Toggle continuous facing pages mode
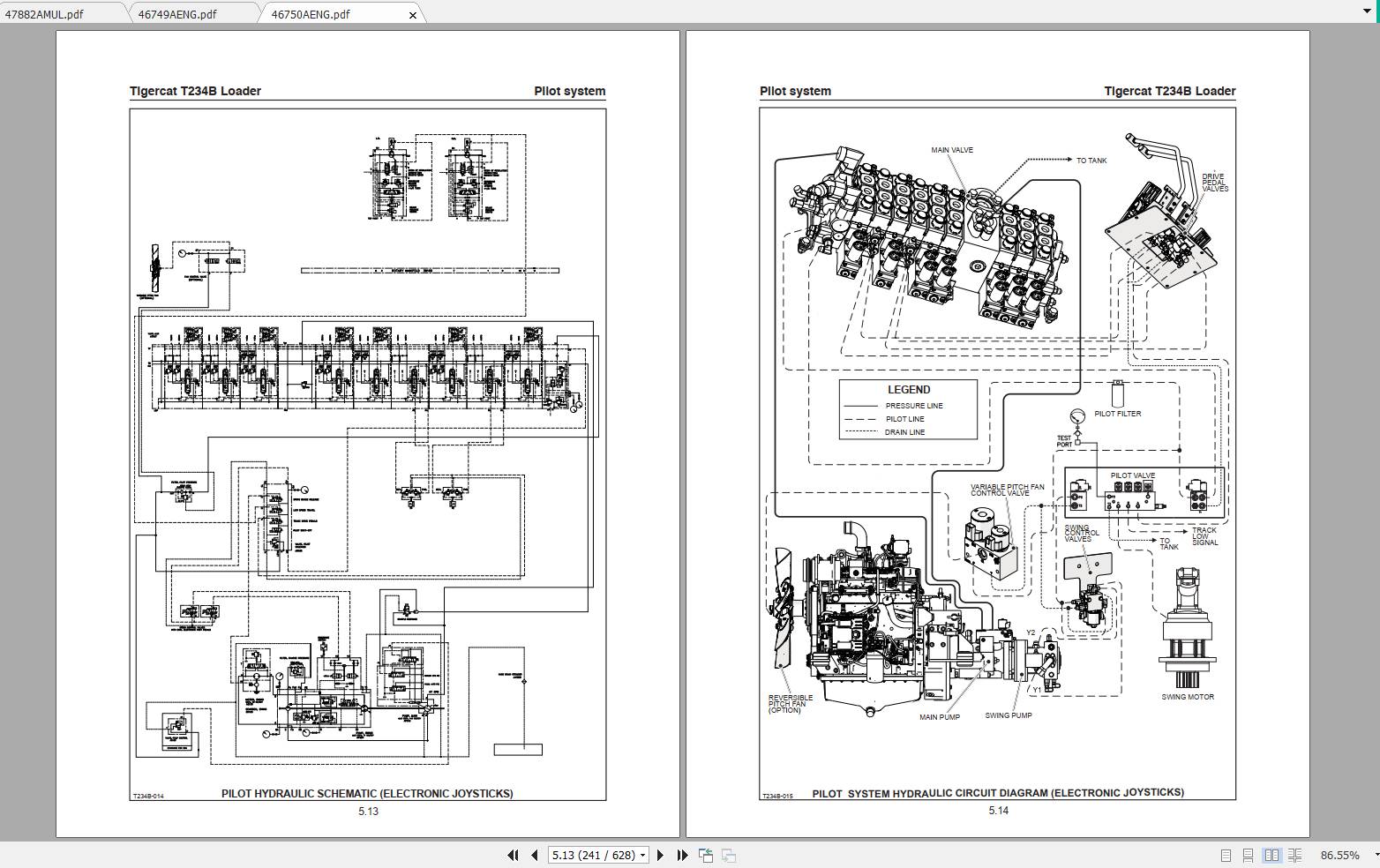The height and width of the screenshot is (868, 1380). coord(1294,855)
